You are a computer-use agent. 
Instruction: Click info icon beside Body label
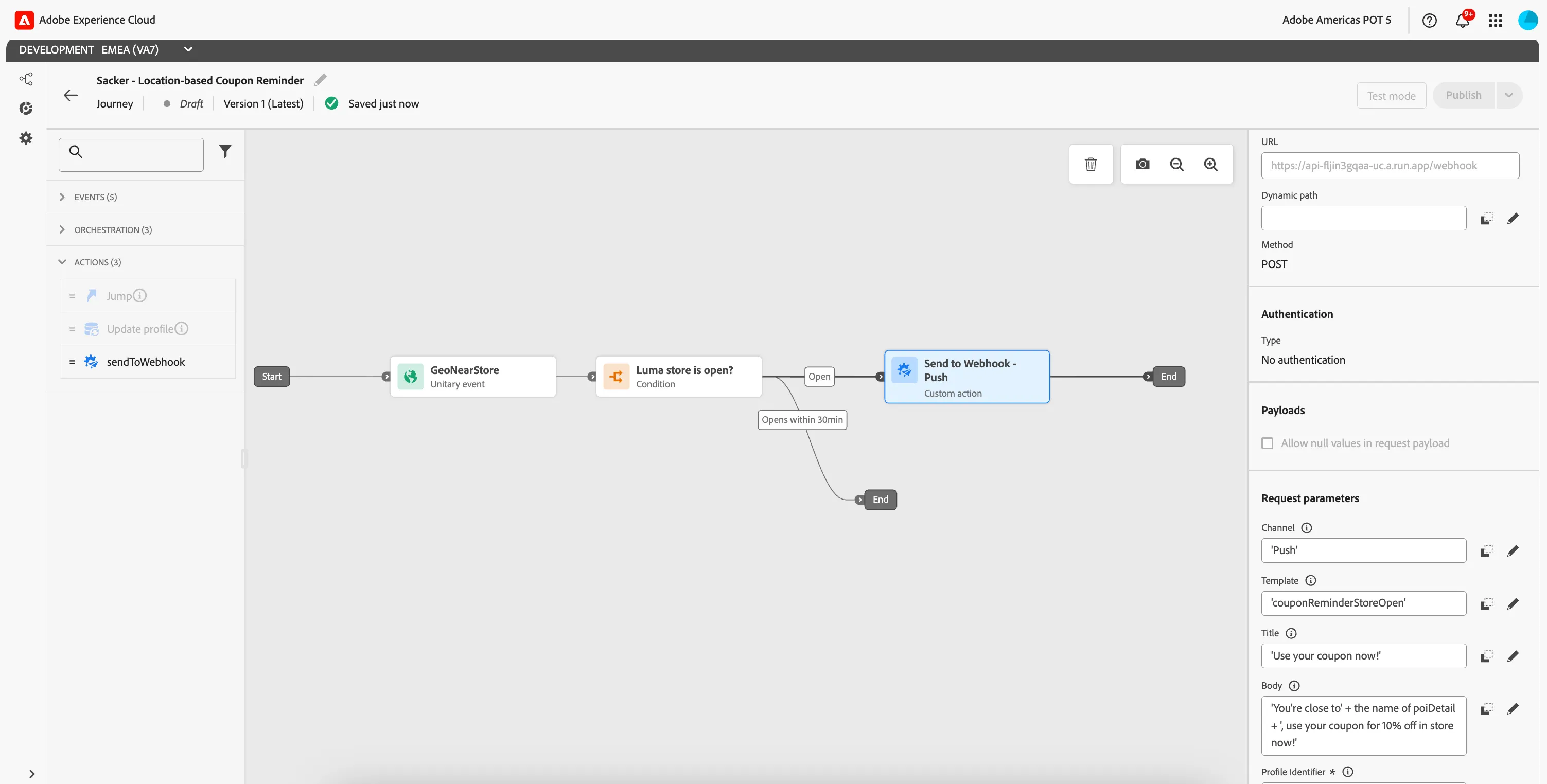pos(1294,686)
